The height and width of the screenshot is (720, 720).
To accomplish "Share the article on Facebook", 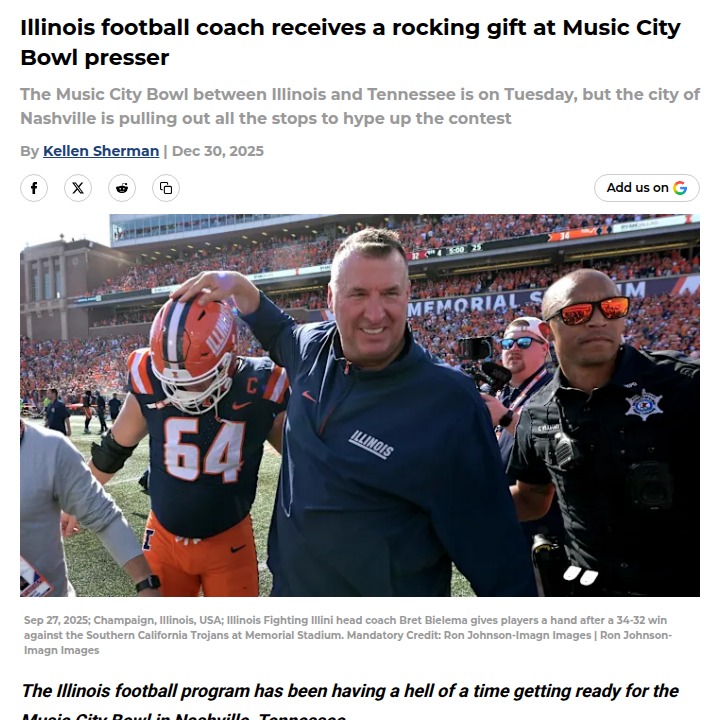I will pos(34,188).
